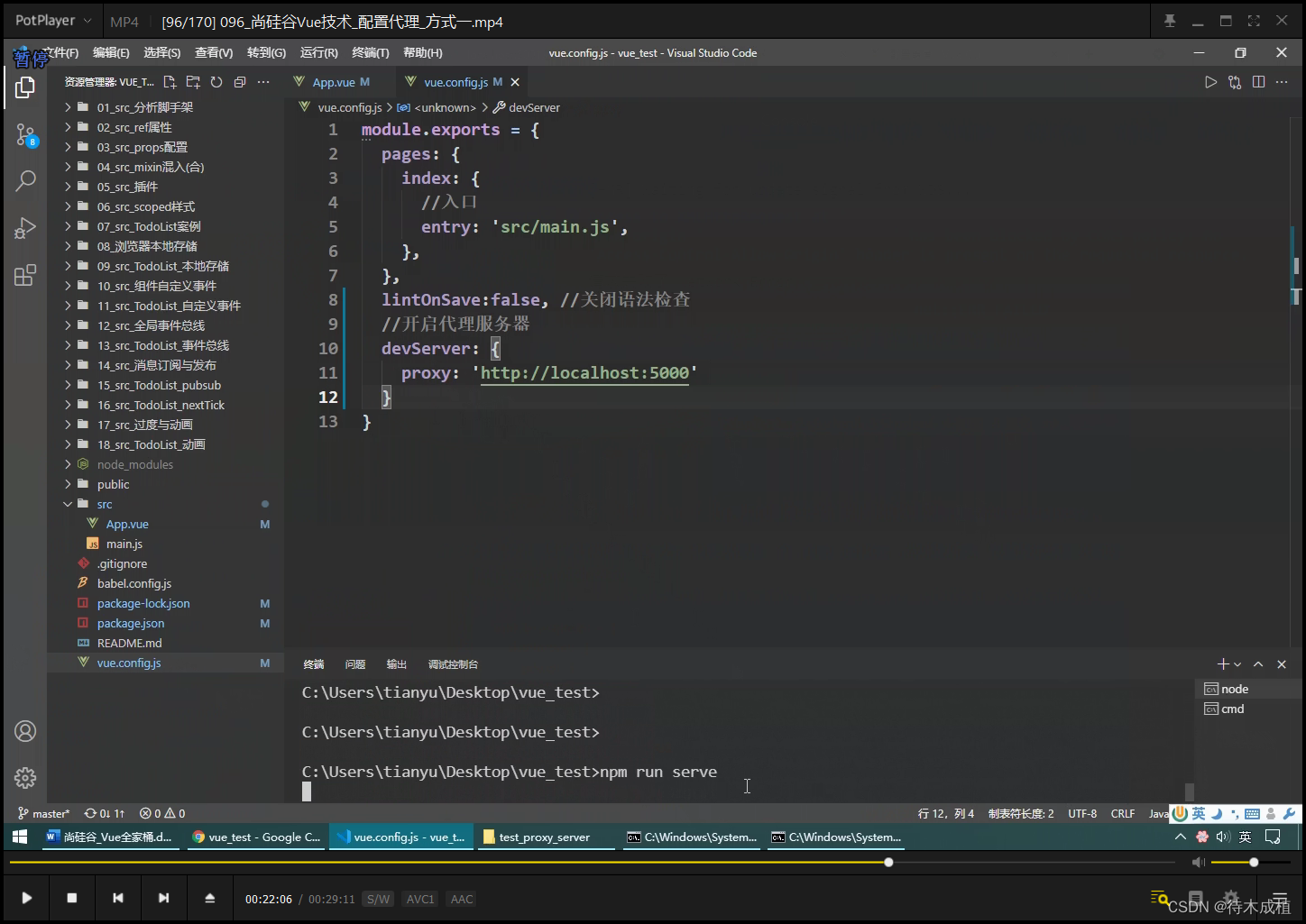The height and width of the screenshot is (924, 1306).
Task: Mute audio with PotPlayer speaker icon
Action: pos(1198,863)
